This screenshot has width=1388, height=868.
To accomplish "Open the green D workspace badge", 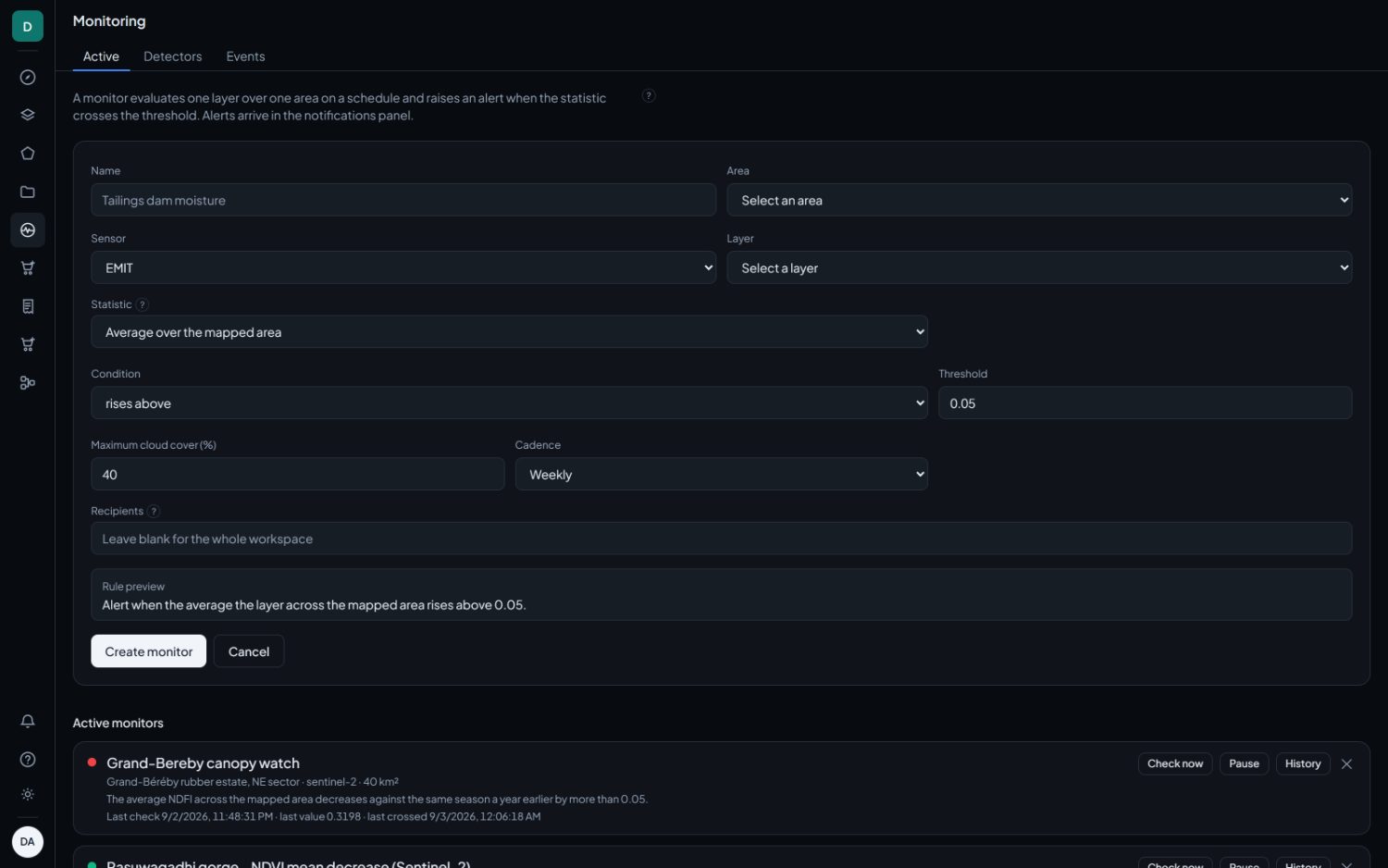I will coord(28,26).
